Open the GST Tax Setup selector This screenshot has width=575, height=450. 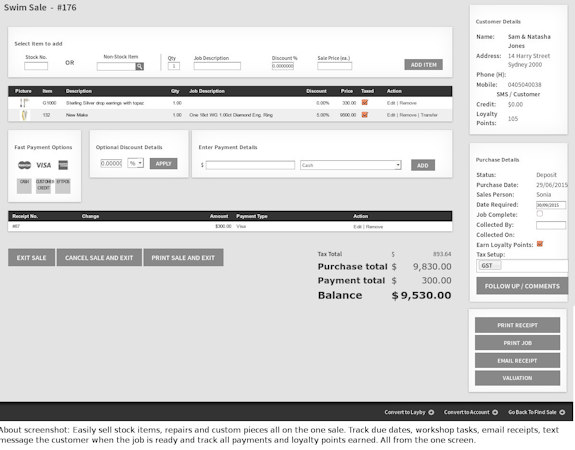pyautogui.click(x=522, y=266)
